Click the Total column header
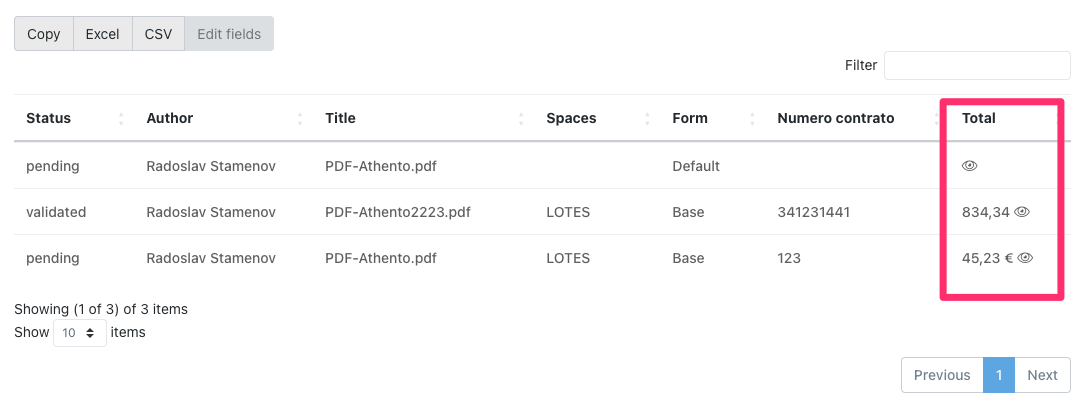Image resolution: width=1083 pixels, height=398 pixels. [979, 118]
